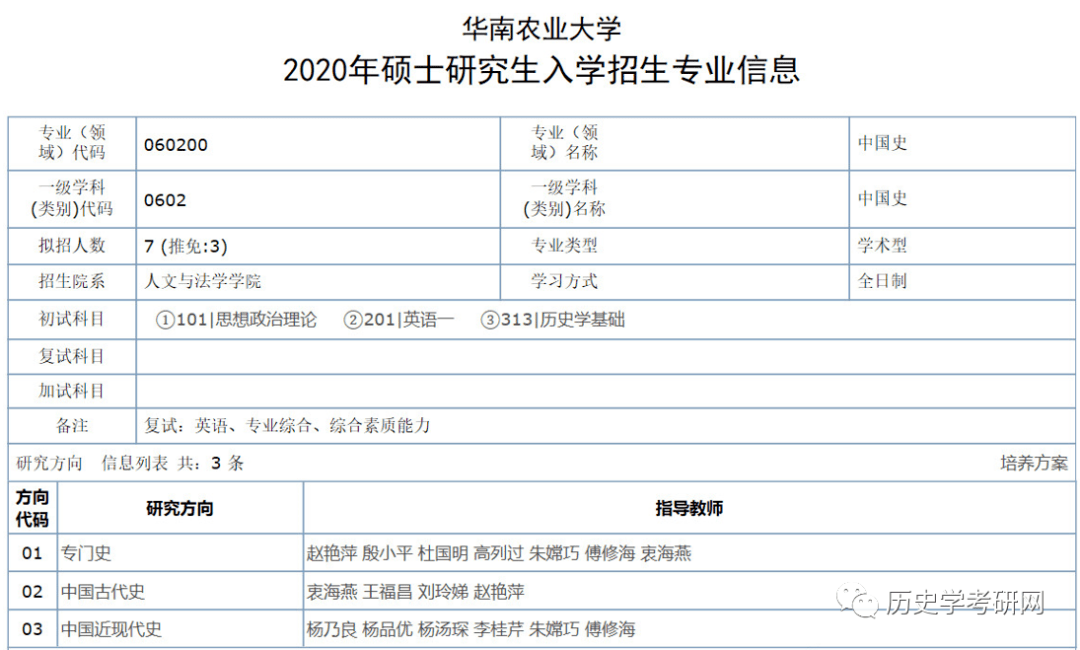This screenshot has height=650, width=1080.
Task: Open the 培养方案 link
Action: coord(1034,463)
